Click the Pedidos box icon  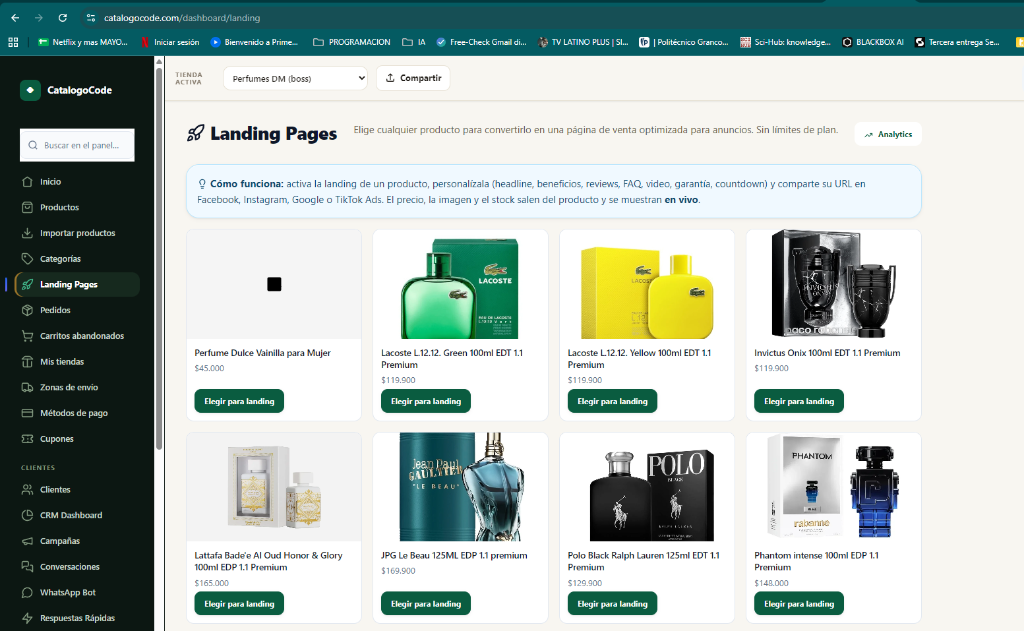[27, 310]
